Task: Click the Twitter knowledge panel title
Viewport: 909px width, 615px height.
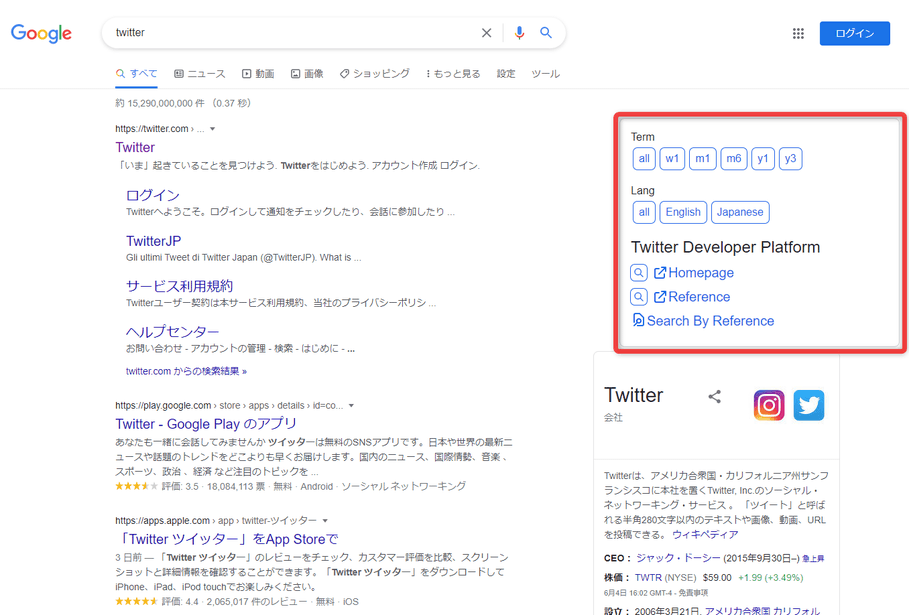Action: pyautogui.click(x=633, y=395)
